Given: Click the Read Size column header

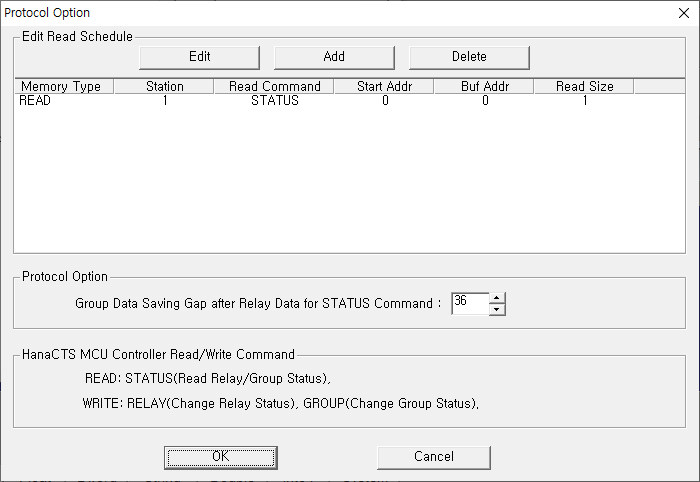Looking at the screenshot, I should 584,86.
